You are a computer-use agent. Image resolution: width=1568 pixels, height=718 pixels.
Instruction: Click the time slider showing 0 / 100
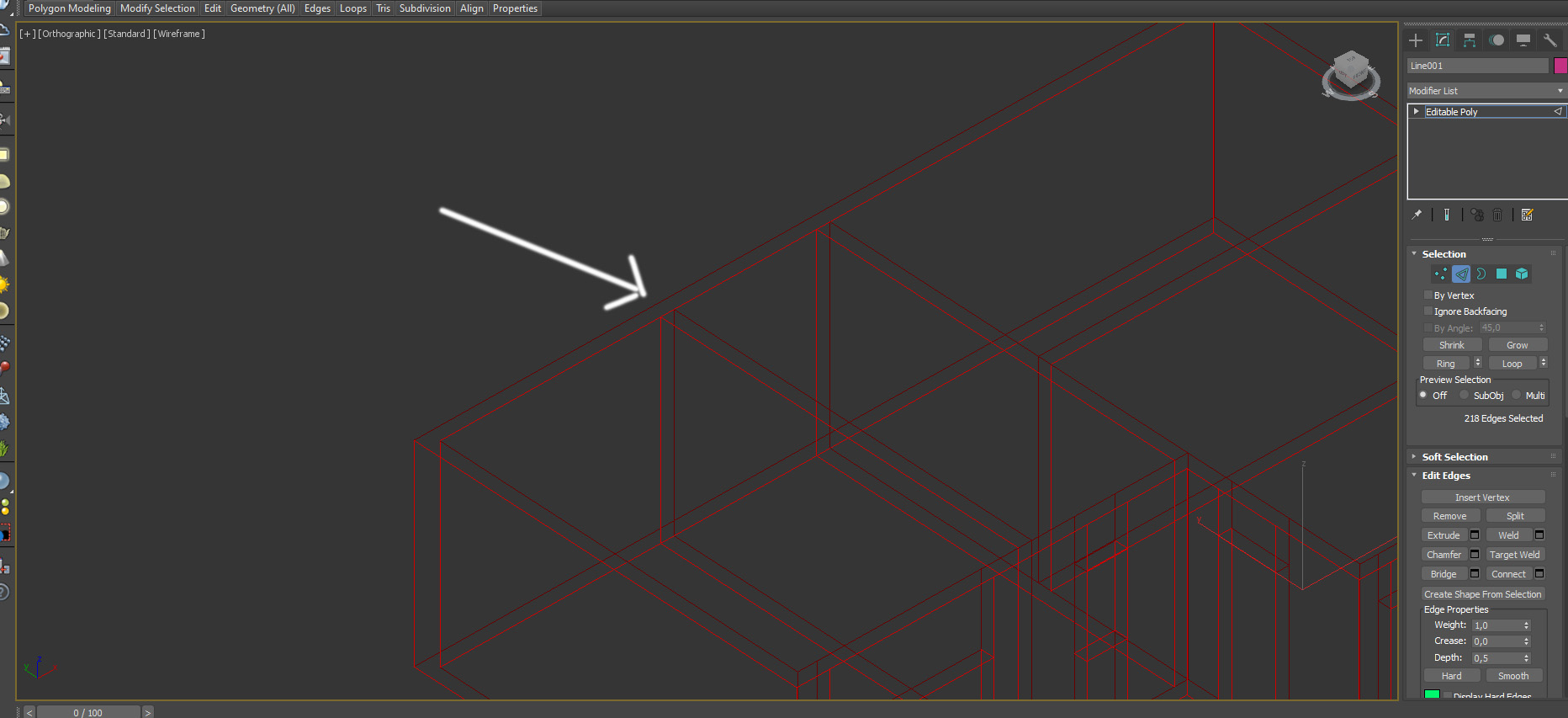(x=88, y=712)
